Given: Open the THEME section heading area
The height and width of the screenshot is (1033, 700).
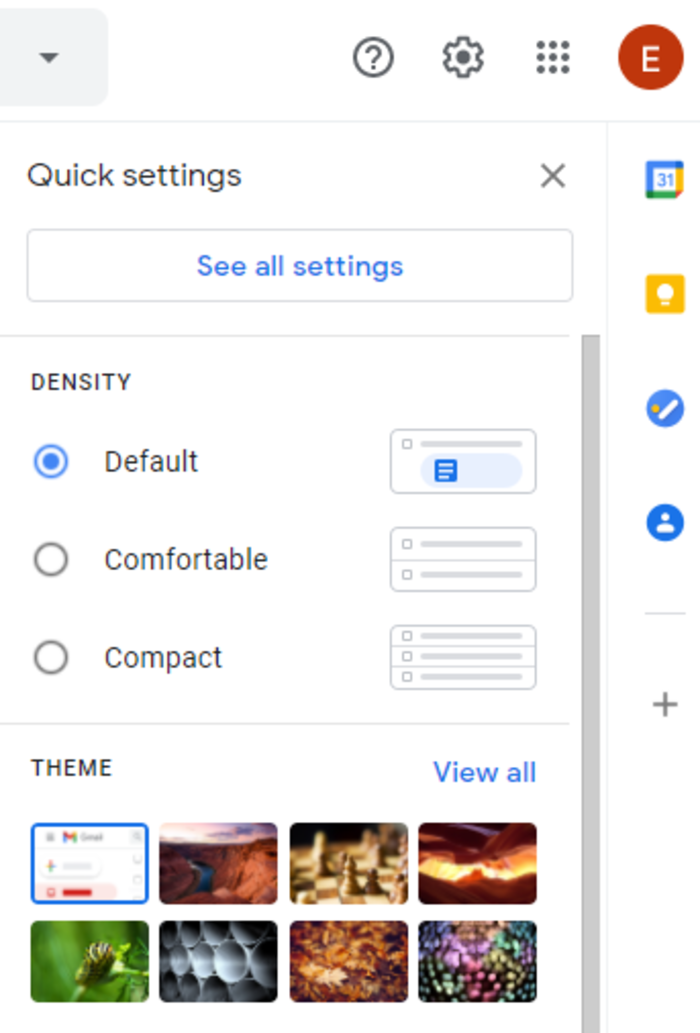Looking at the screenshot, I should pos(71,768).
